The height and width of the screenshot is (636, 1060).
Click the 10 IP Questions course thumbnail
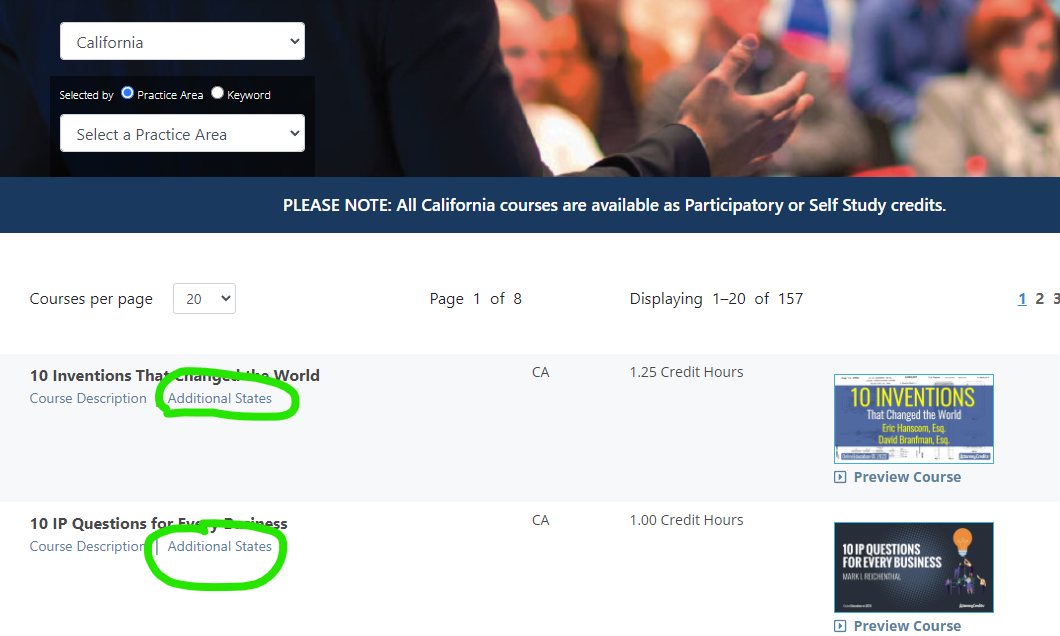913,567
